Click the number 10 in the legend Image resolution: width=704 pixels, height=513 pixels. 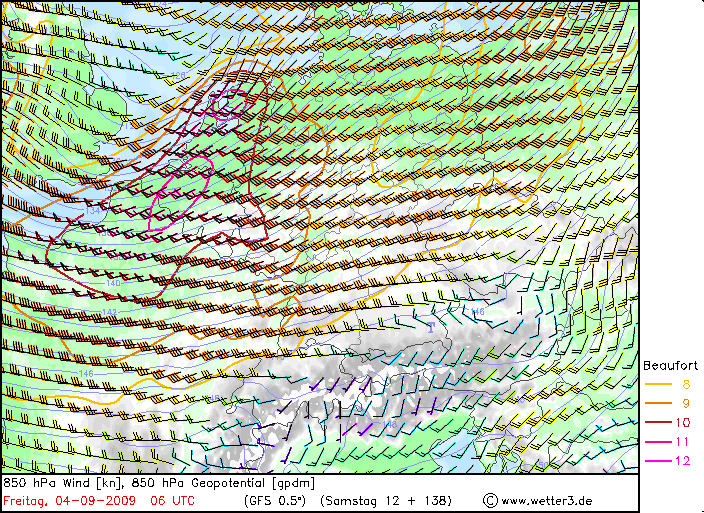[682, 422]
